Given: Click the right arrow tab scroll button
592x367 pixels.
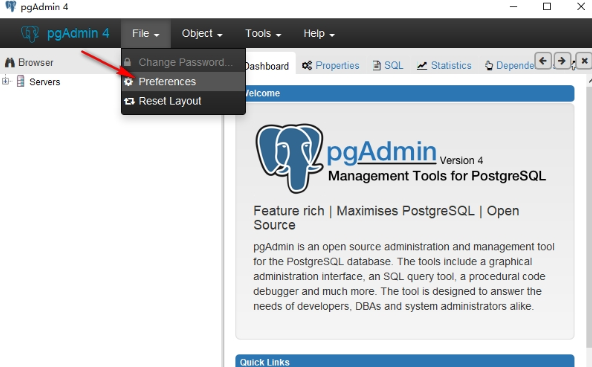Looking at the screenshot, I should click(x=562, y=60).
